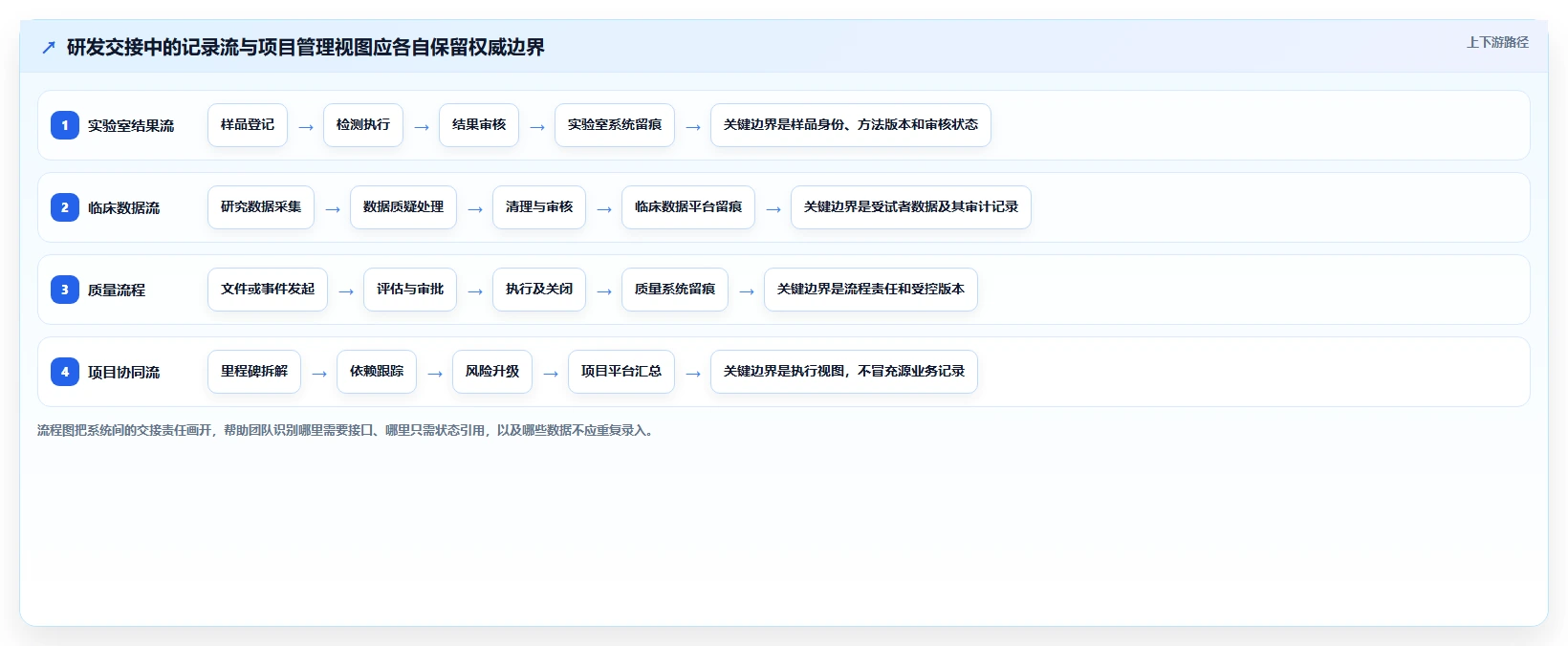Click the arrow between 样品登记 and 检测执行
This screenshot has width=1568, height=646.
pyautogui.click(x=306, y=127)
